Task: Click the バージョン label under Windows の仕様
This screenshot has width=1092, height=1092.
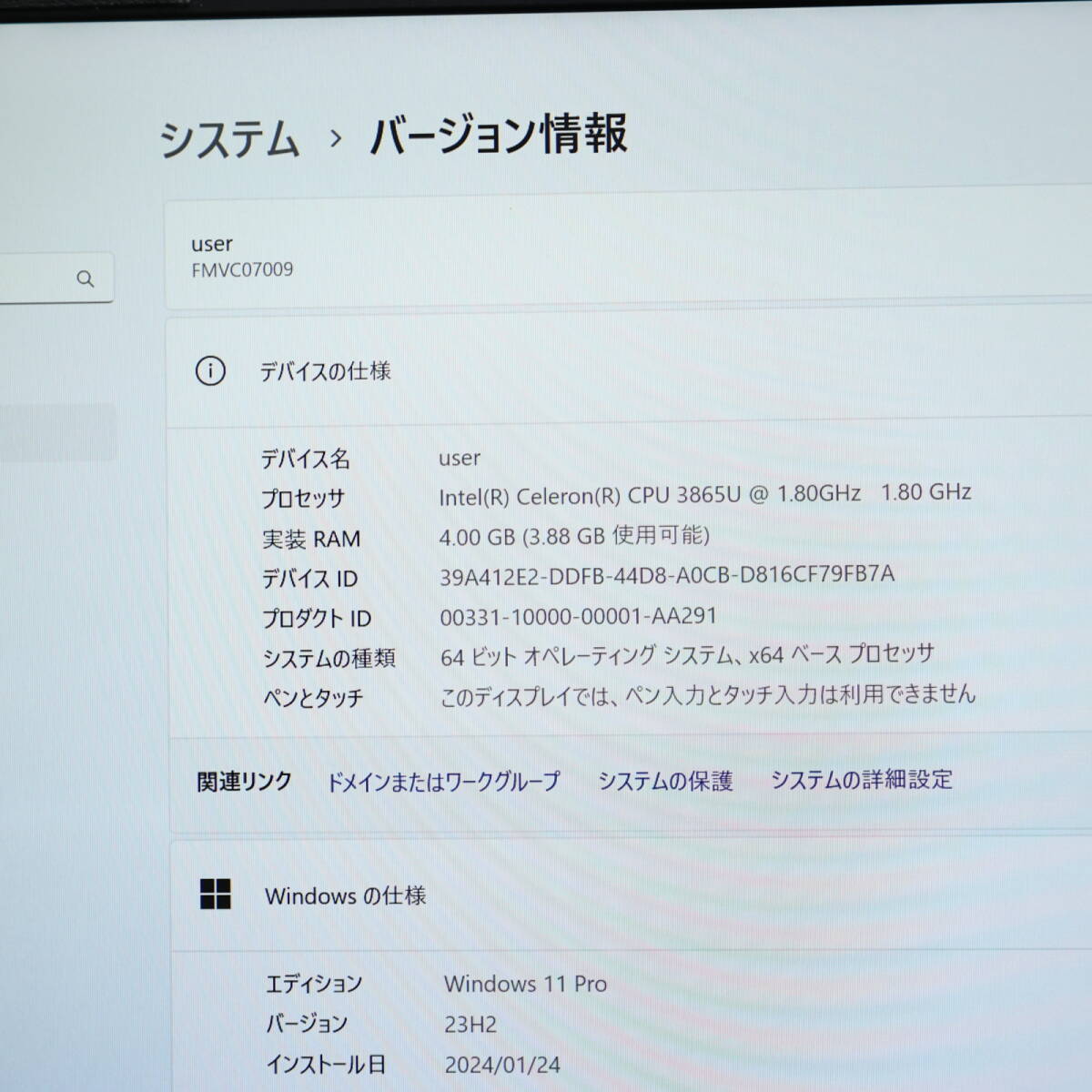Action: (x=307, y=1024)
